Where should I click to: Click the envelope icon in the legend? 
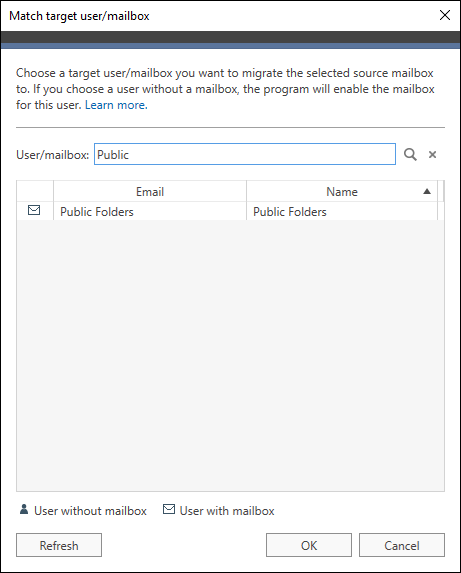pyautogui.click(x=169, y=509)
